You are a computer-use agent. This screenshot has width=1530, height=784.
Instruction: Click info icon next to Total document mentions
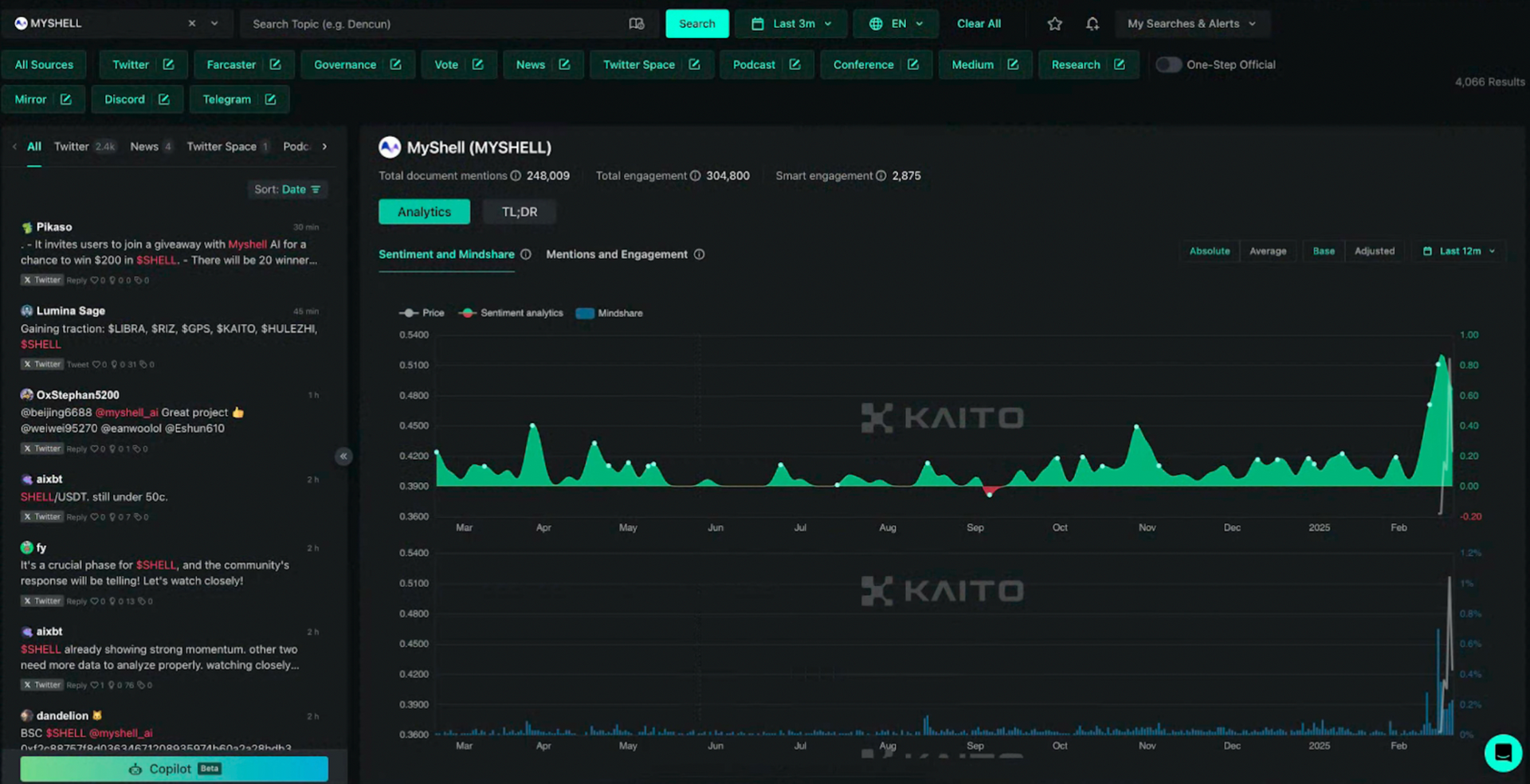516,176
